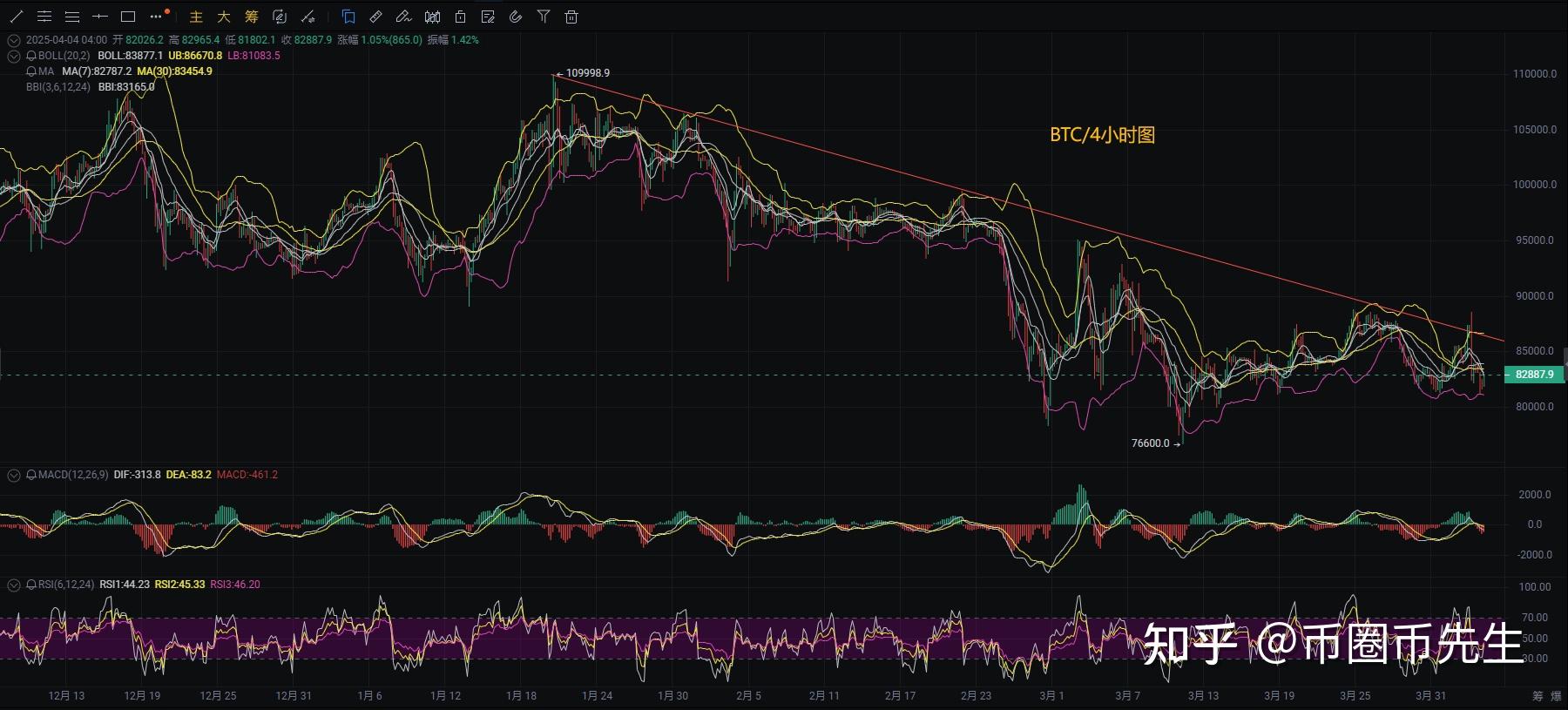Collapse the MACD indicator panel

14,475
